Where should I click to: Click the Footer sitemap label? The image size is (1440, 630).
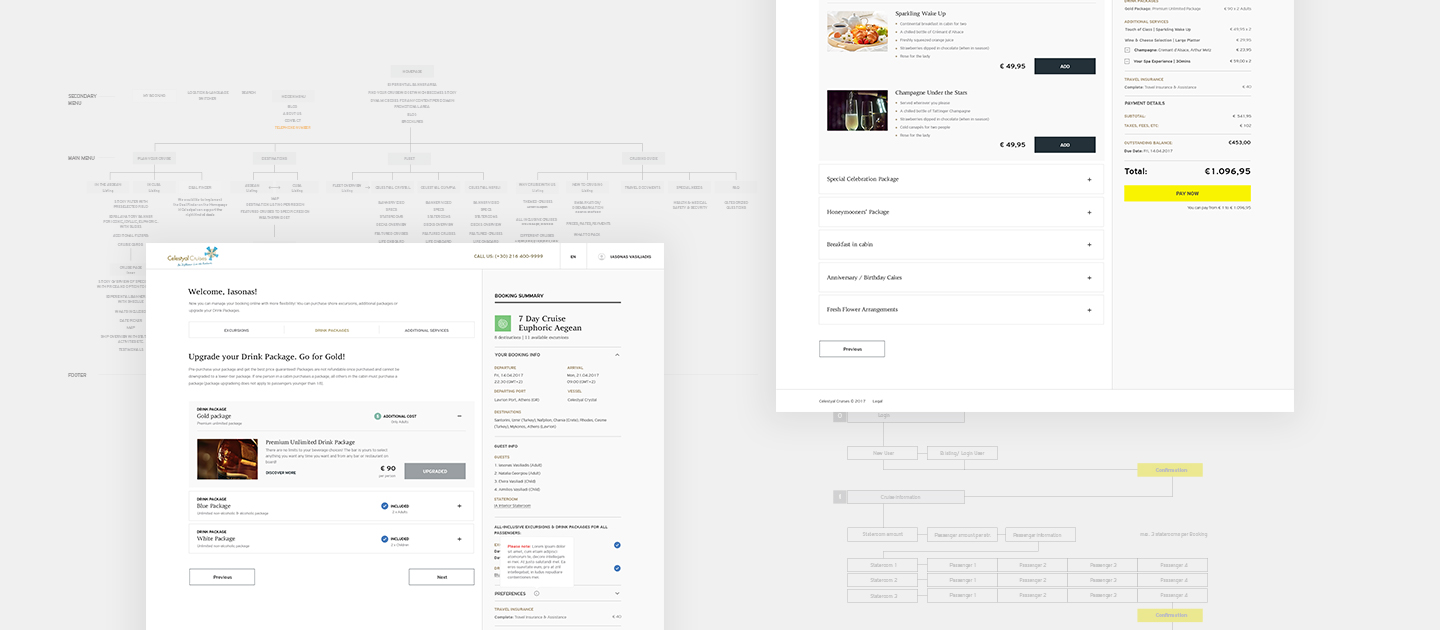pyautogui.click(x=77, y=375)
